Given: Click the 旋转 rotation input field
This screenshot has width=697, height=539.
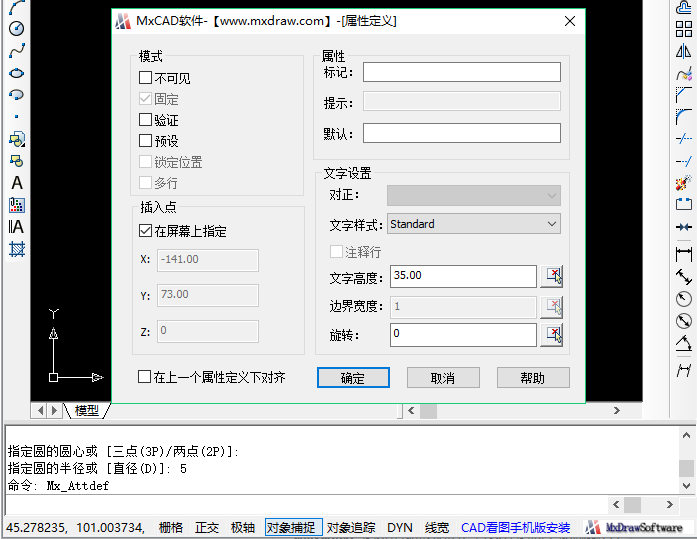Looking at the screenshot, I should click(x=463, y=335).
